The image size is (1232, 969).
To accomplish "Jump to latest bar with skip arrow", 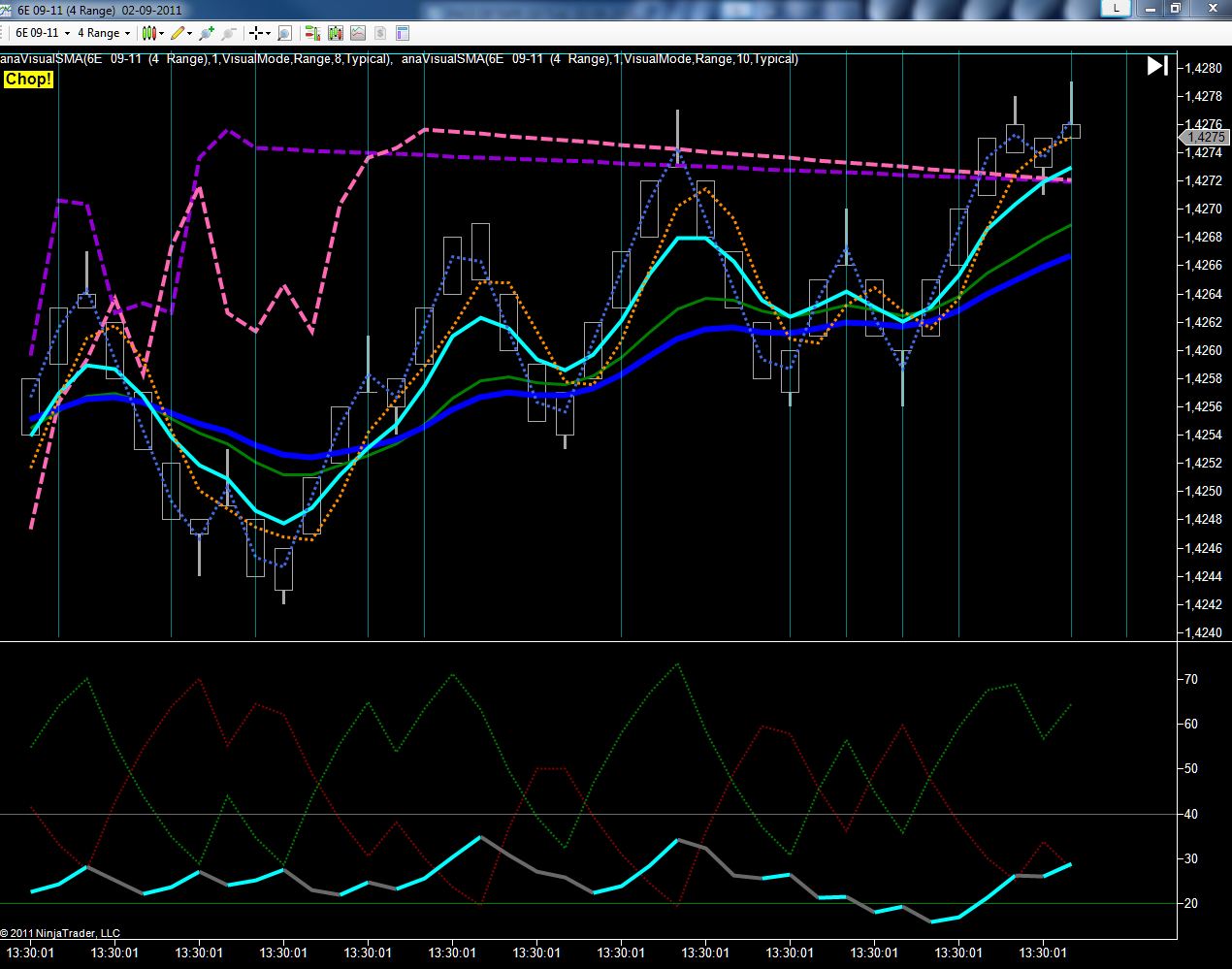I will (1157, 66).
